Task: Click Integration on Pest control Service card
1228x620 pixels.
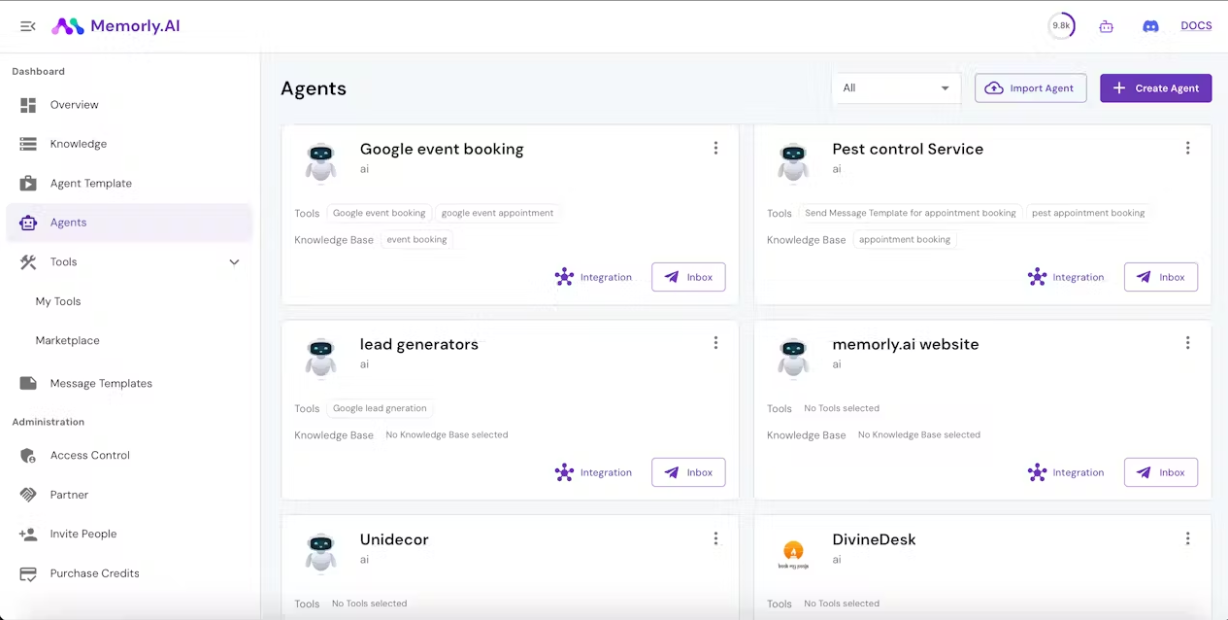Action: tap(1066, 277)
